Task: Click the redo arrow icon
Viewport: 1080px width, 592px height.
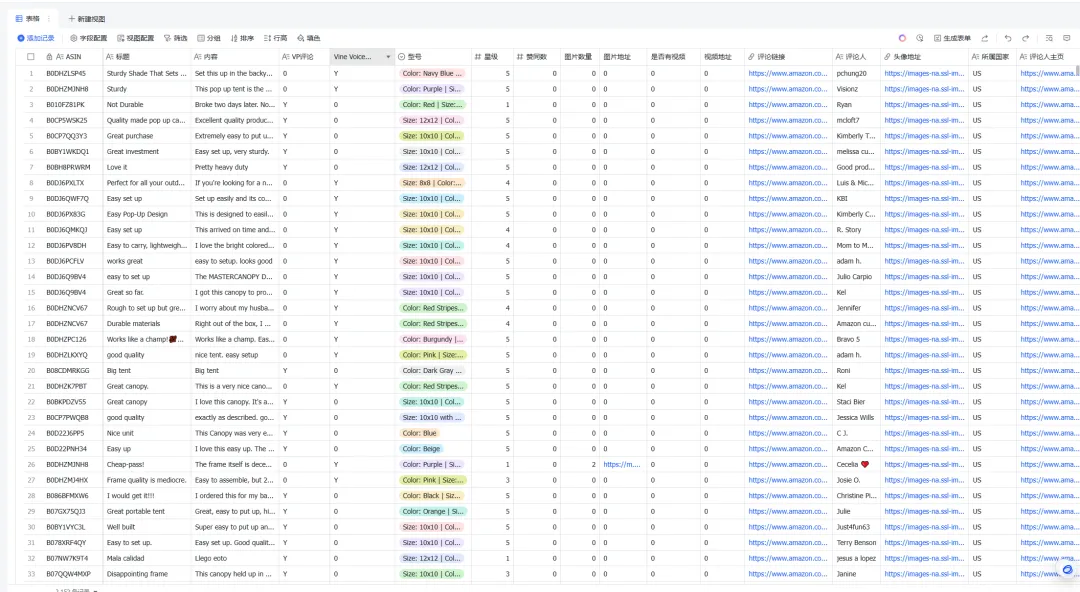Action: (1024, 38)
